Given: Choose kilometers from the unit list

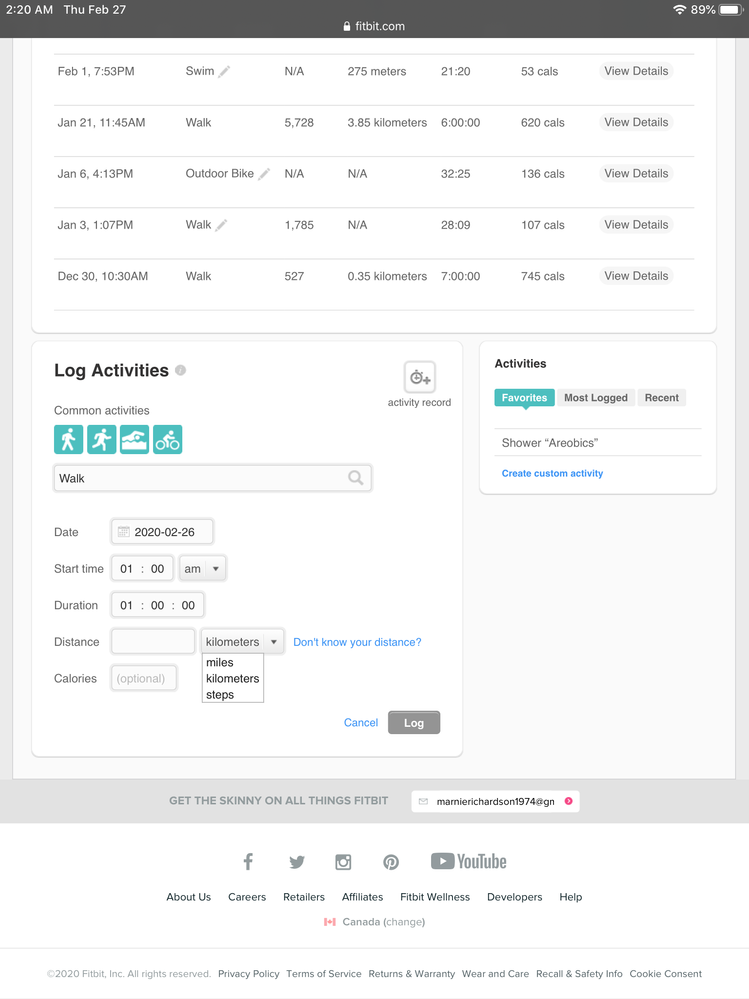Looking at the screenshot, I should tap(232, 679).
